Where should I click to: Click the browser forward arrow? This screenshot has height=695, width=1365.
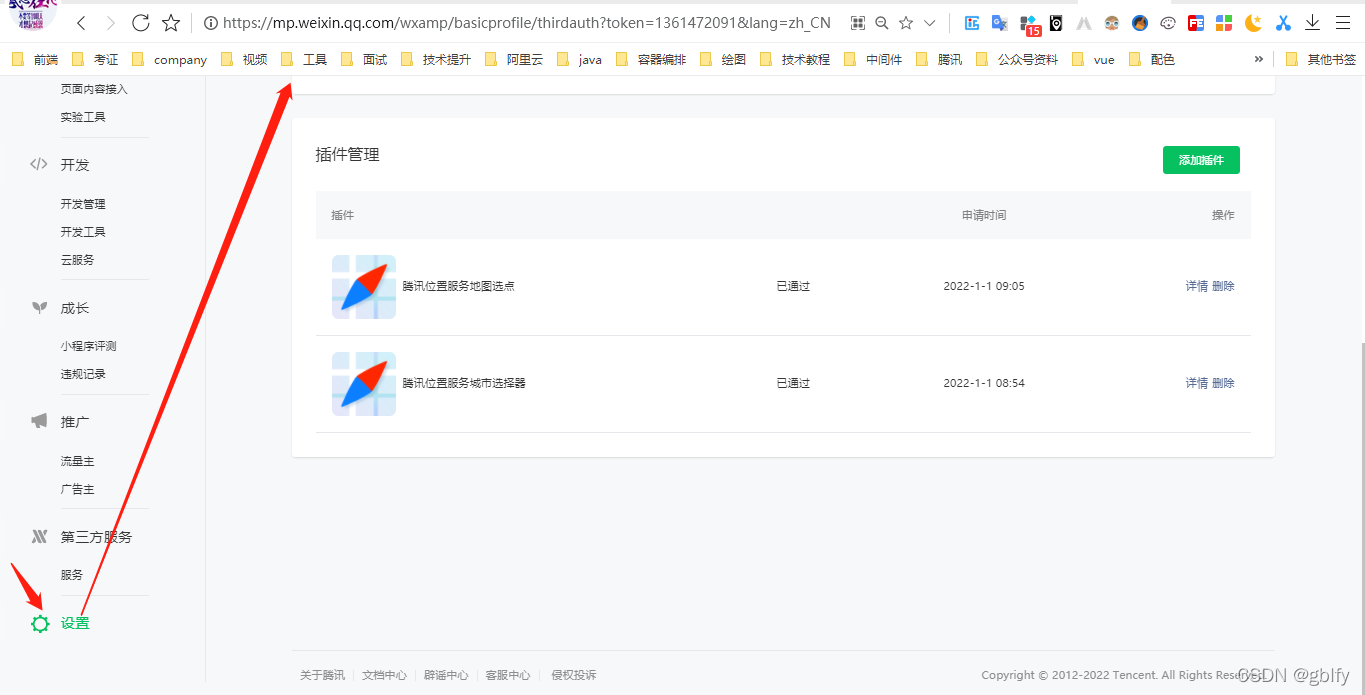click(x=110, y=22)
